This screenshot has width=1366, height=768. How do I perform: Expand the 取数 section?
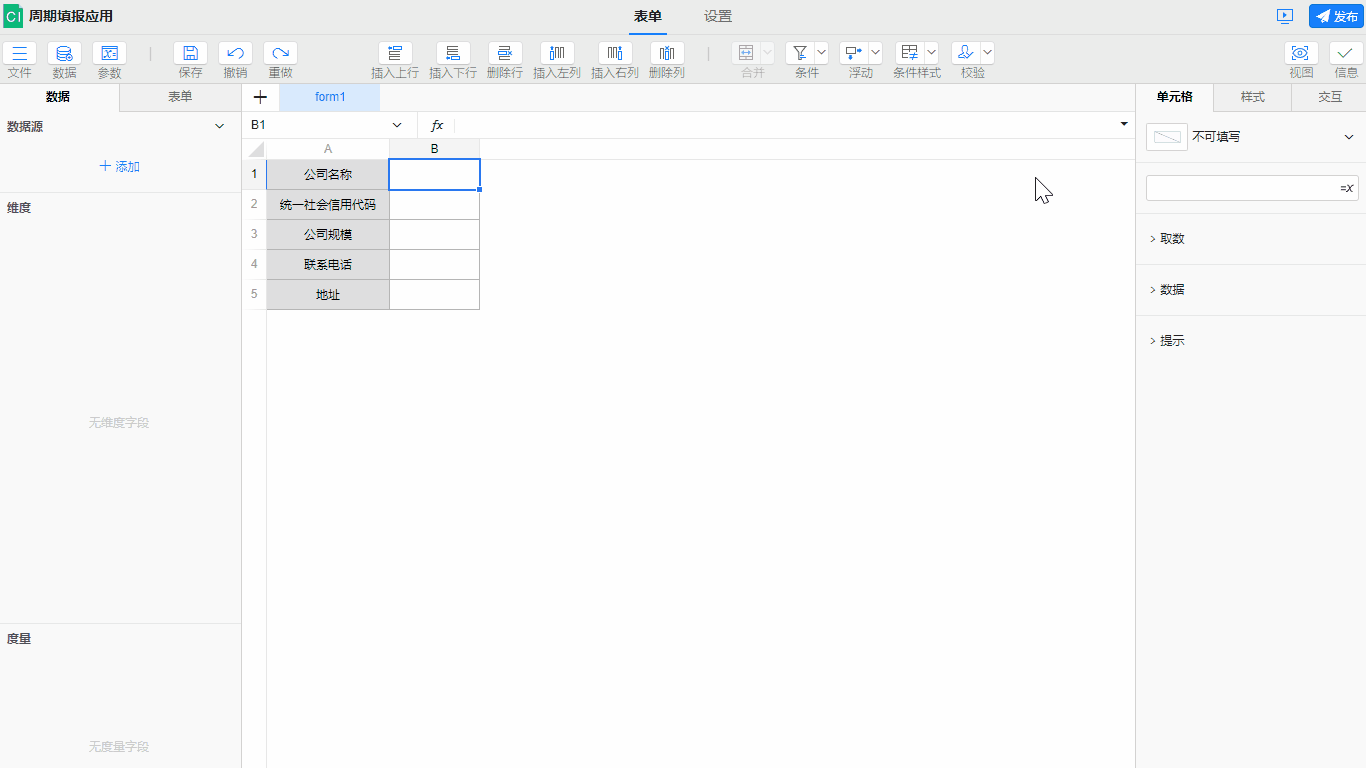pyautogui.click(x=1172, y=239)
